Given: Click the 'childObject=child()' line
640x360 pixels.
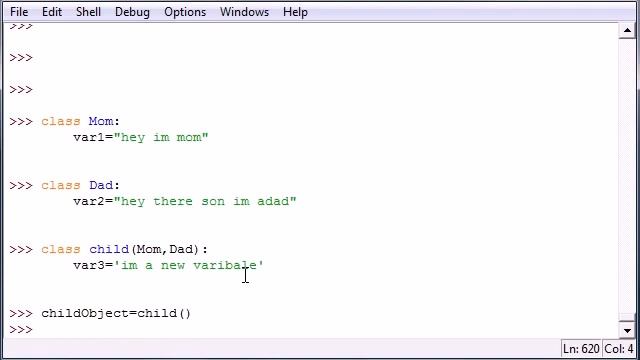Looking at the screenshot, I should click(x=116, y=313).
